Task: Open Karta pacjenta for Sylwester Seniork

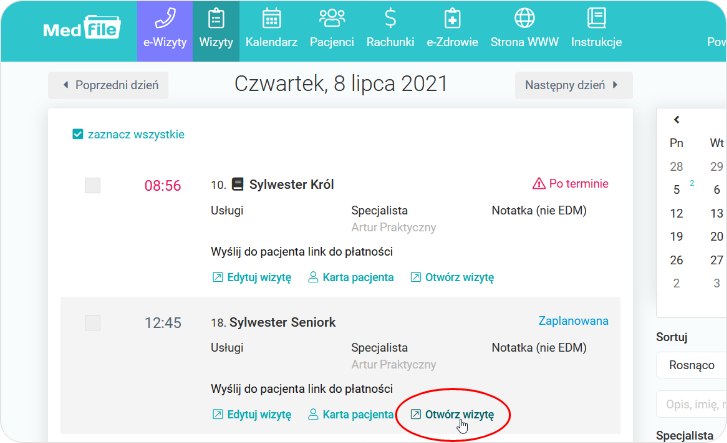Action: click(x=350, y=414)
